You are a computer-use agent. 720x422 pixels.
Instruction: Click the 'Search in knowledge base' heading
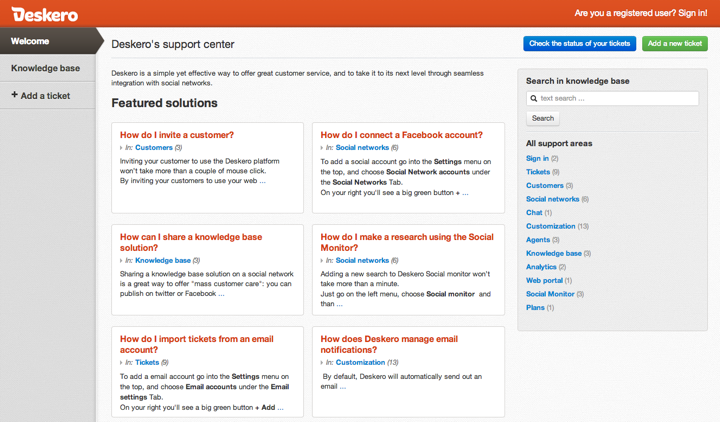click(578, 81)
